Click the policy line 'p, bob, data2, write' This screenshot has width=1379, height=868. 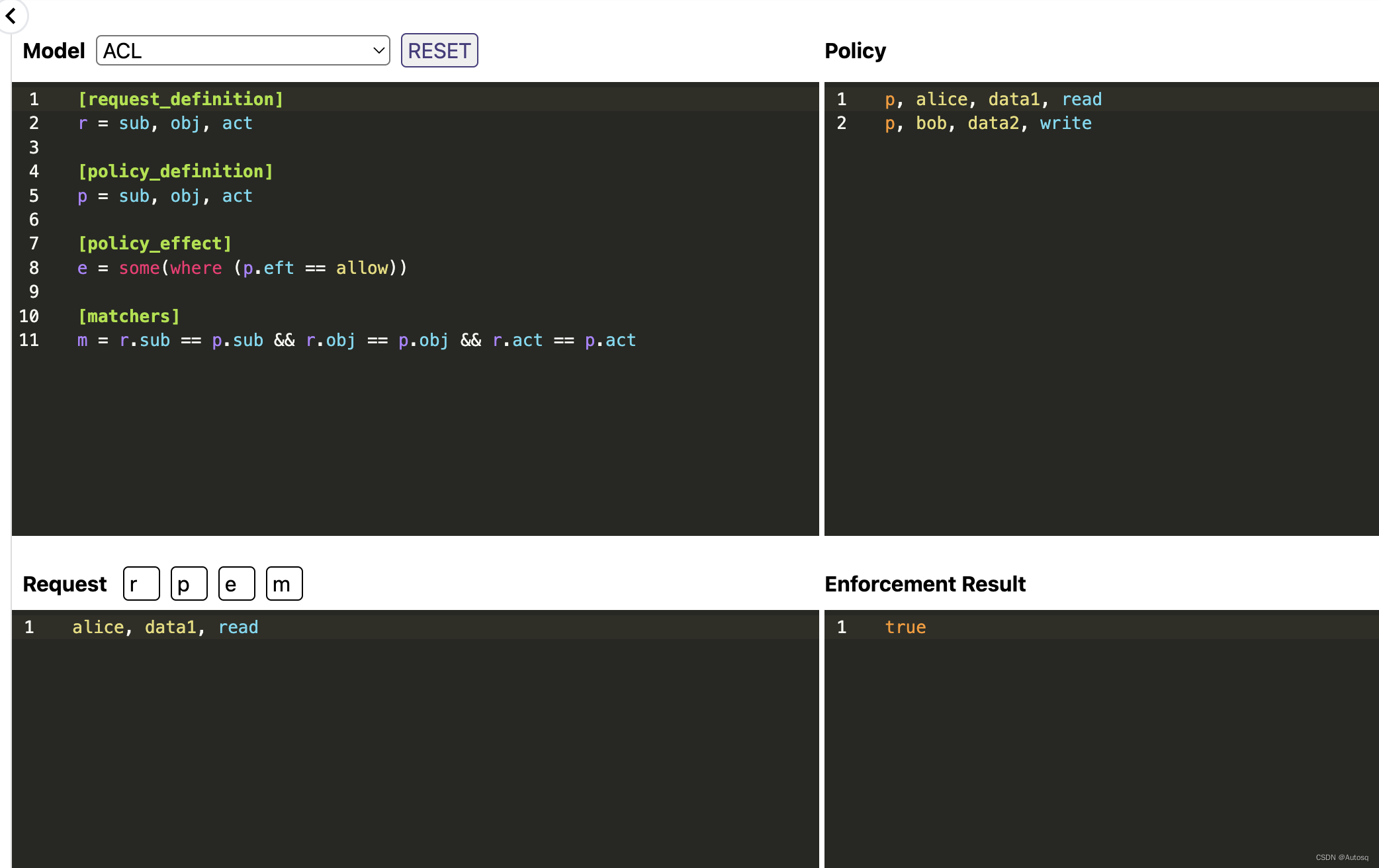988,123
